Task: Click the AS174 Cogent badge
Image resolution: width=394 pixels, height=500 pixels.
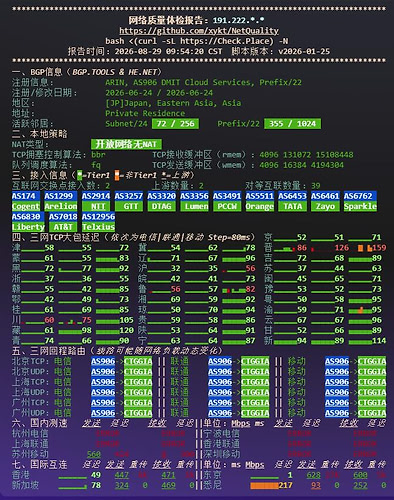Action: 26,201
